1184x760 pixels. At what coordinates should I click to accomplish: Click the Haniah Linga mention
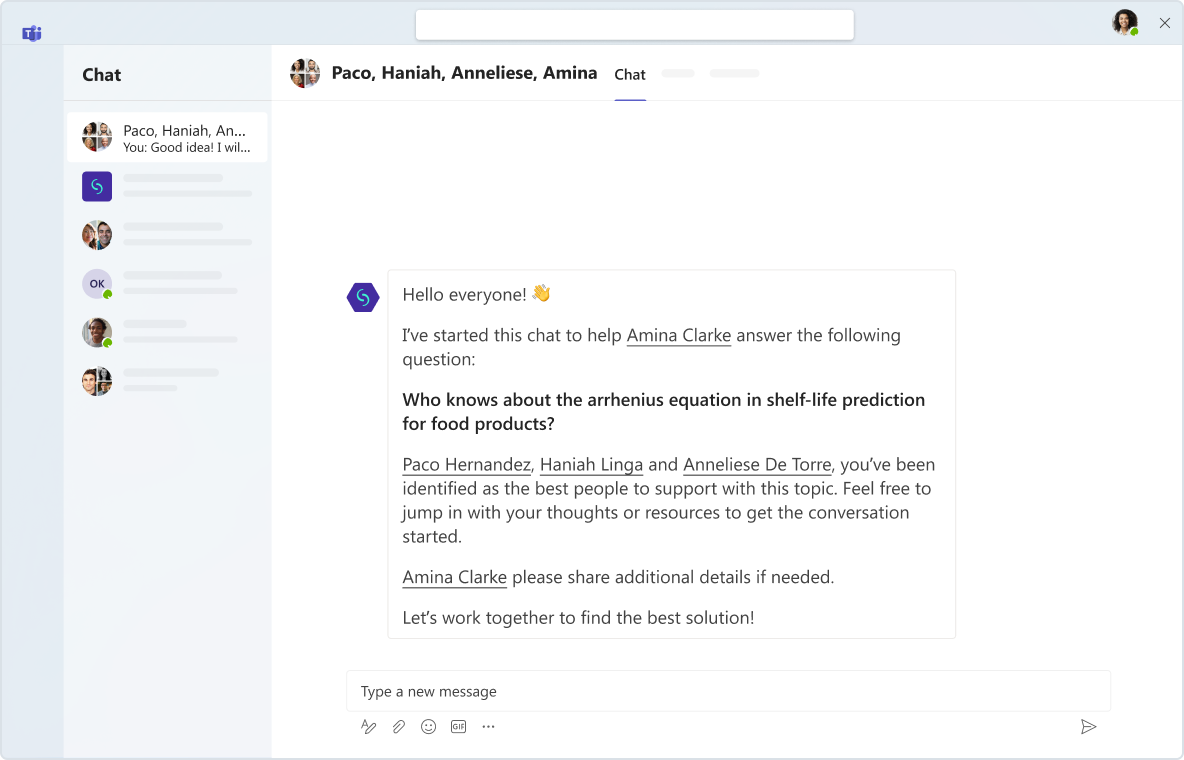(x=591, y=465)
